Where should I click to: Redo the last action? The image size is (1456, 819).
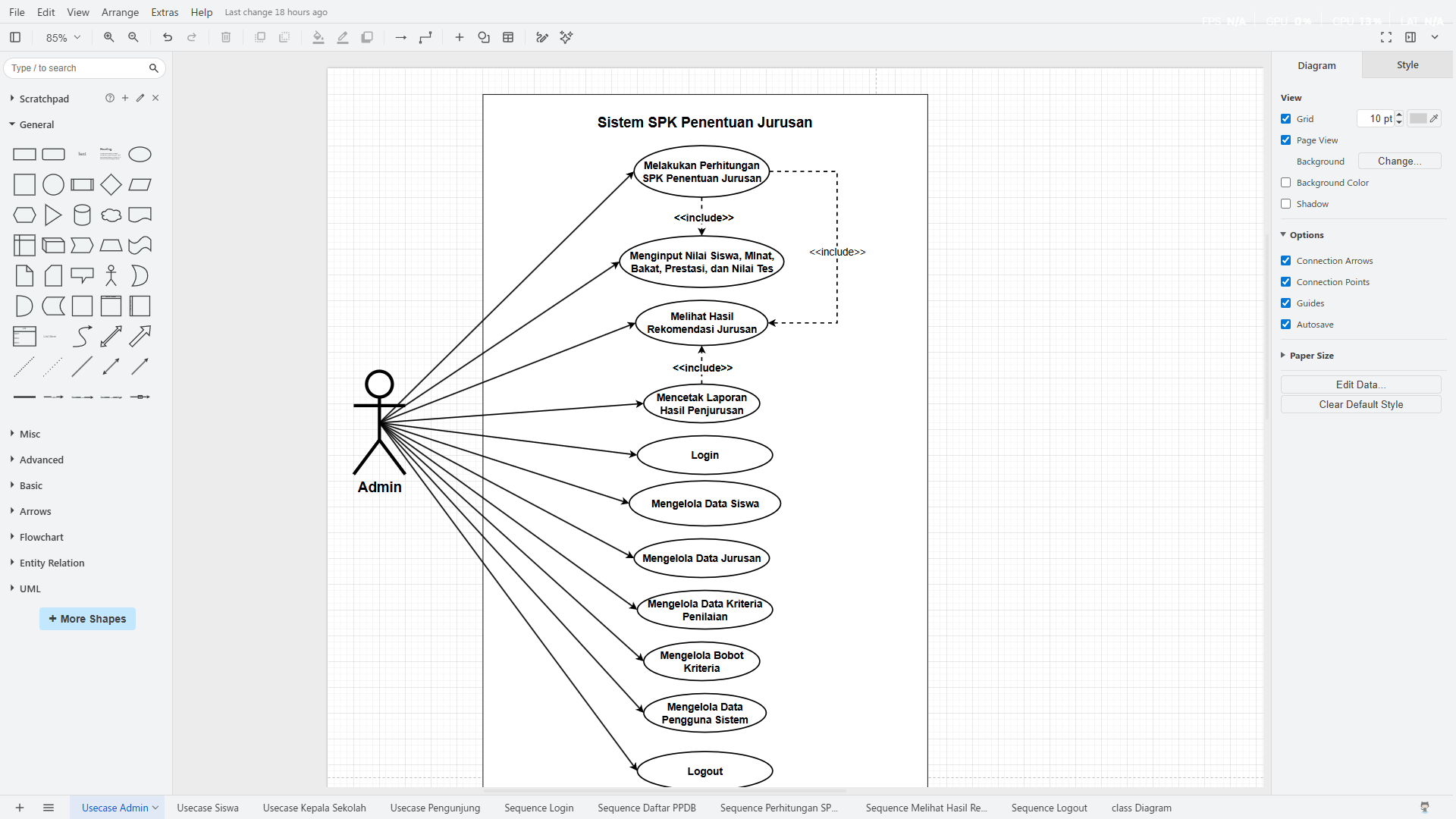coord(192,37)
